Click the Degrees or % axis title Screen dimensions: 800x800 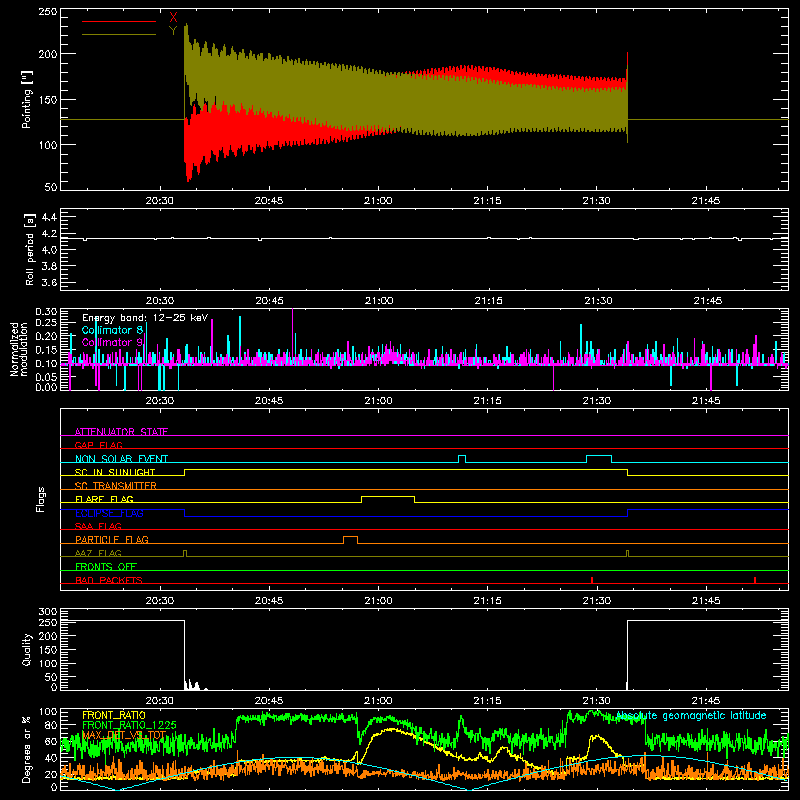click(x=26, y=749)
